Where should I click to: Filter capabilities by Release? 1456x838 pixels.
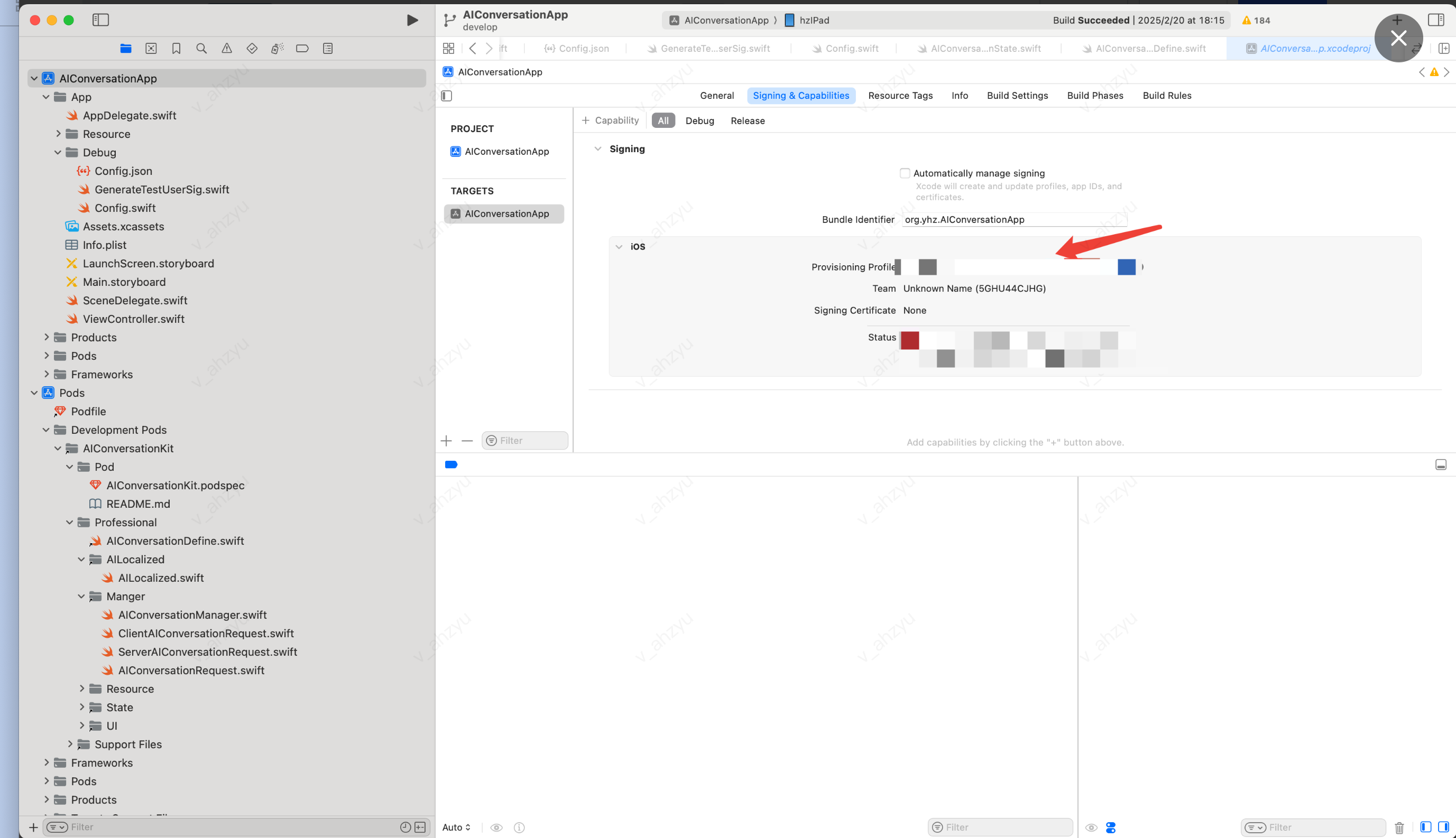(x=748, y=121)
